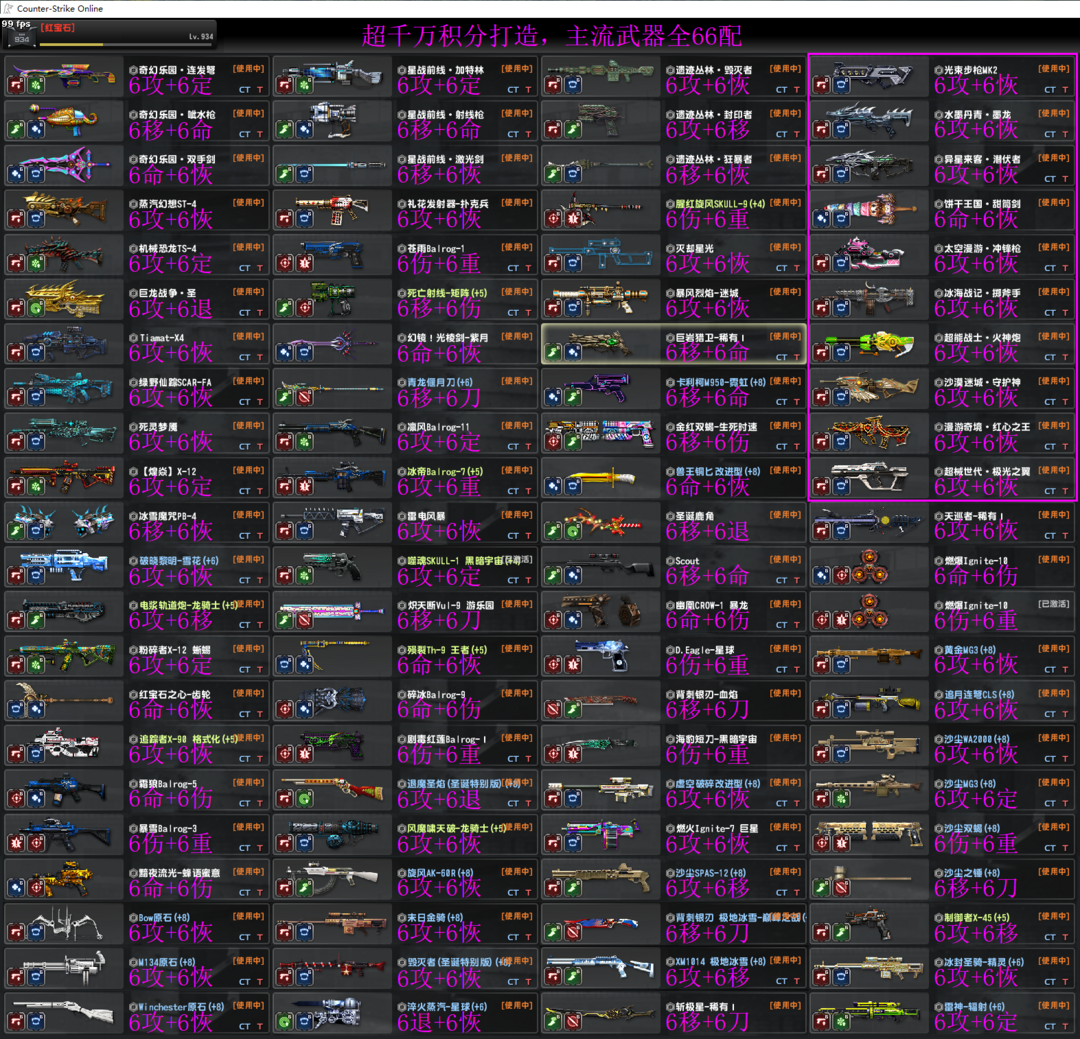The image size is (1080, 1039).
Task: Click the 使用中 tag on M134原石
Action: pyautogui.click(x=249, y=960)
